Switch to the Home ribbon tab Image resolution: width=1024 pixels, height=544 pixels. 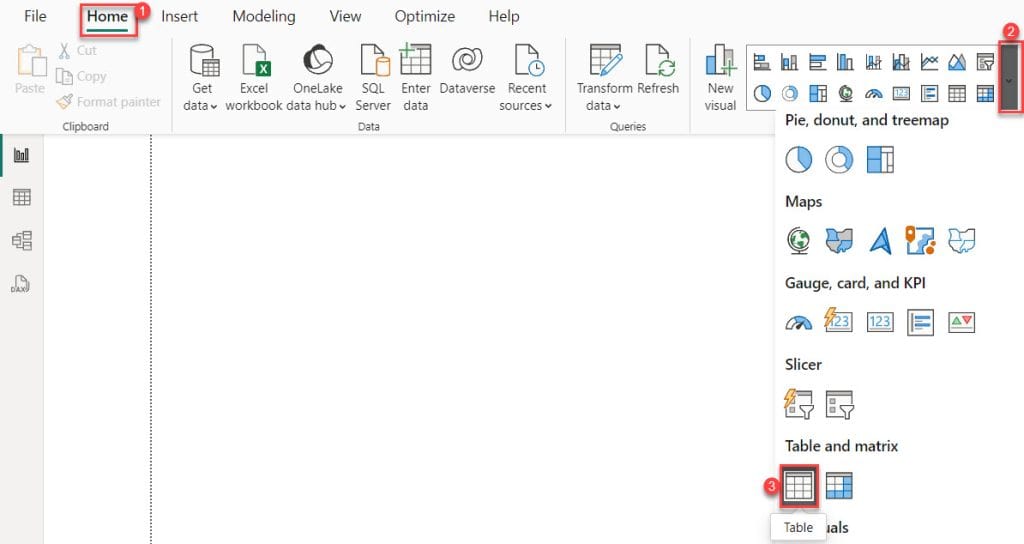[x=107, y=16]
